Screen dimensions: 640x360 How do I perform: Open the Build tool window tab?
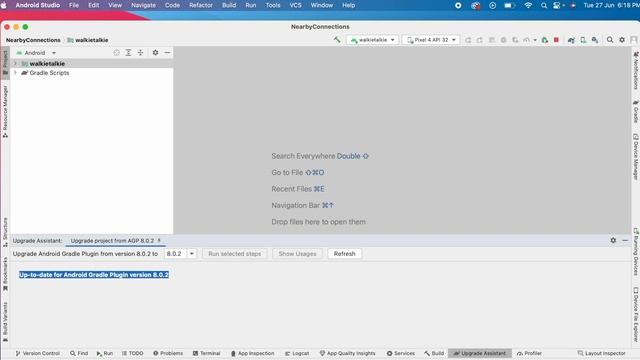click(x=434, y=353)
